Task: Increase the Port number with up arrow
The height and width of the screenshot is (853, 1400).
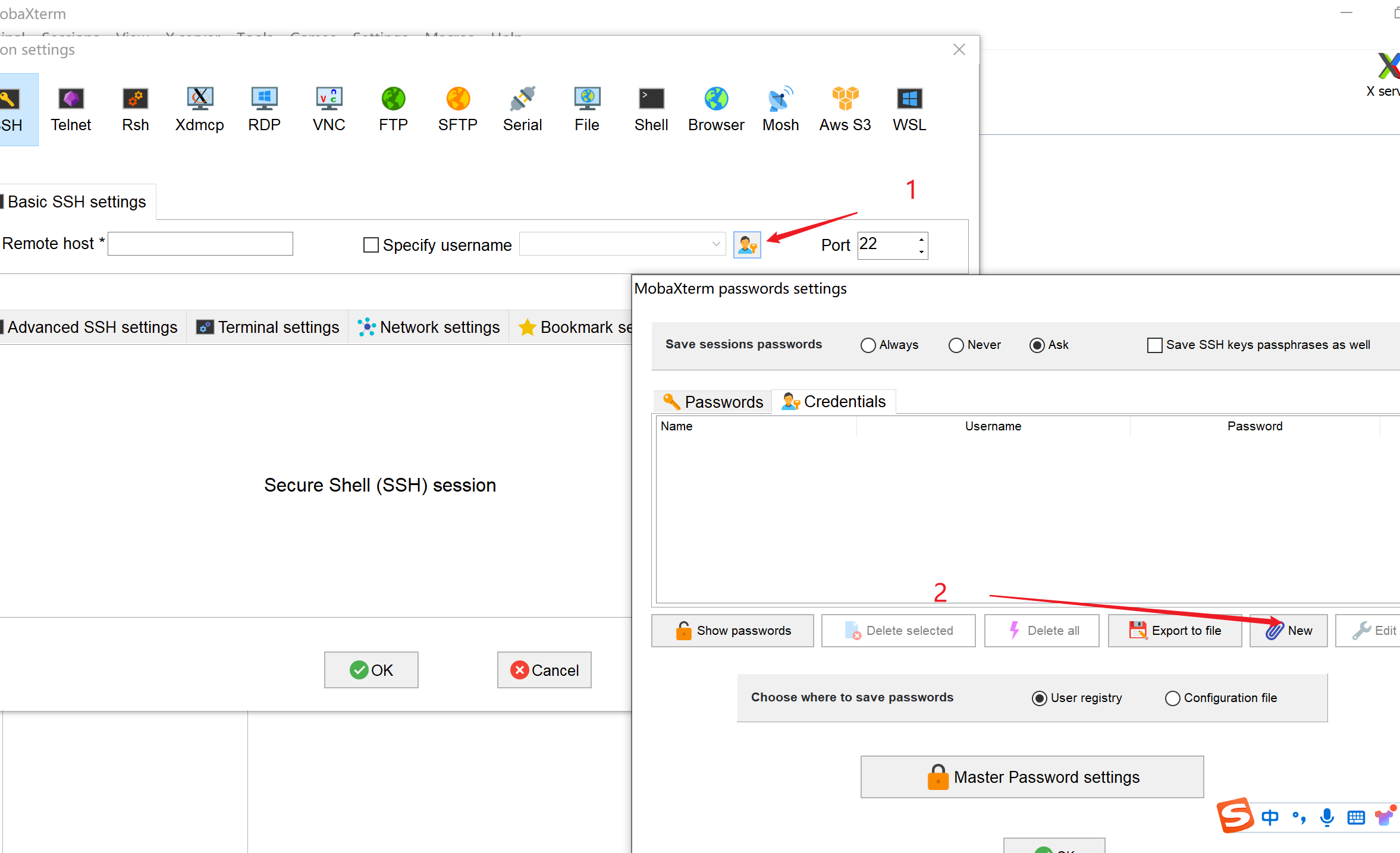Action: [x=921, y=239]
